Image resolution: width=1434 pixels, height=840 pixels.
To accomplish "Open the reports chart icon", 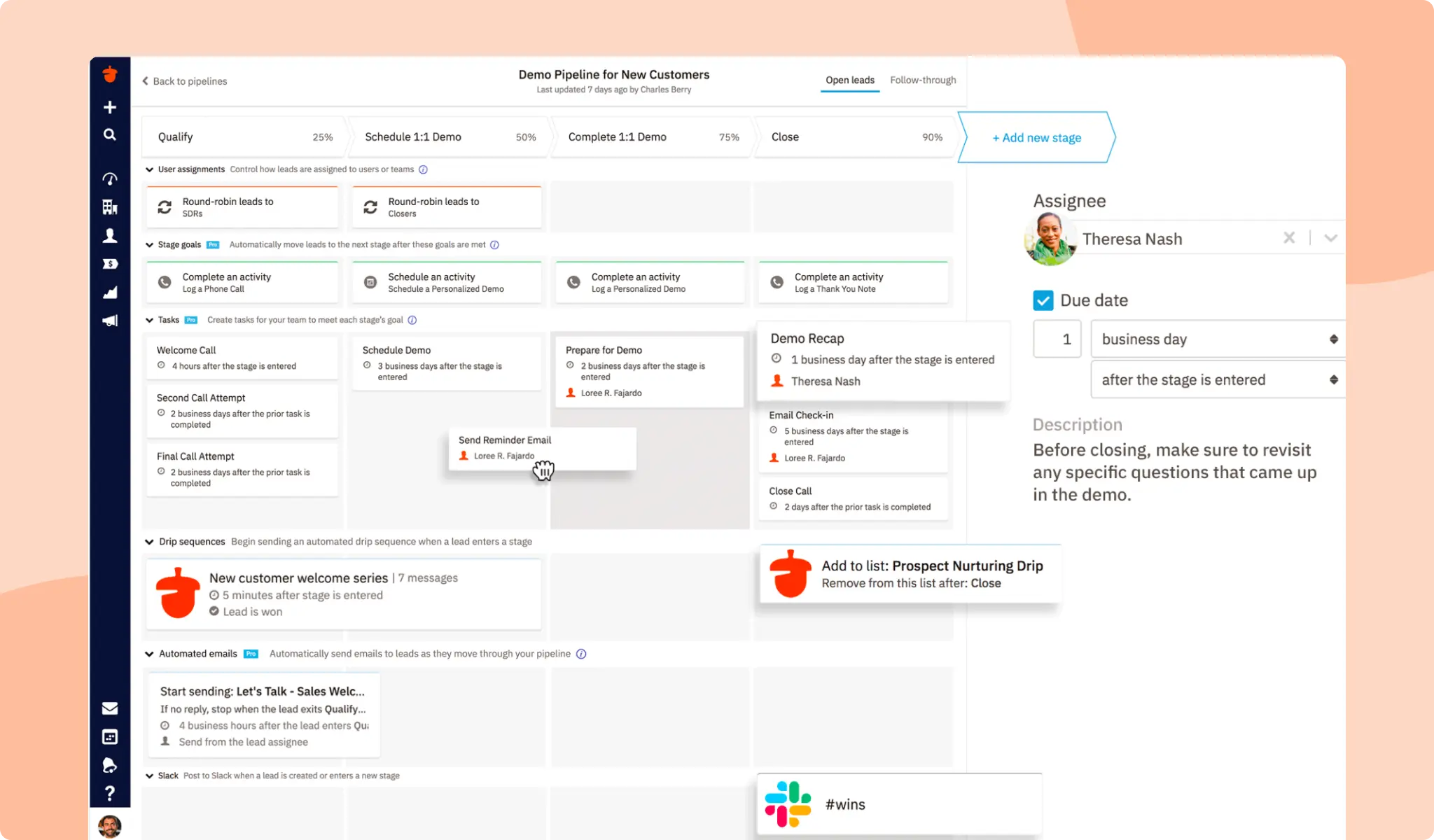I will point(110,292).
